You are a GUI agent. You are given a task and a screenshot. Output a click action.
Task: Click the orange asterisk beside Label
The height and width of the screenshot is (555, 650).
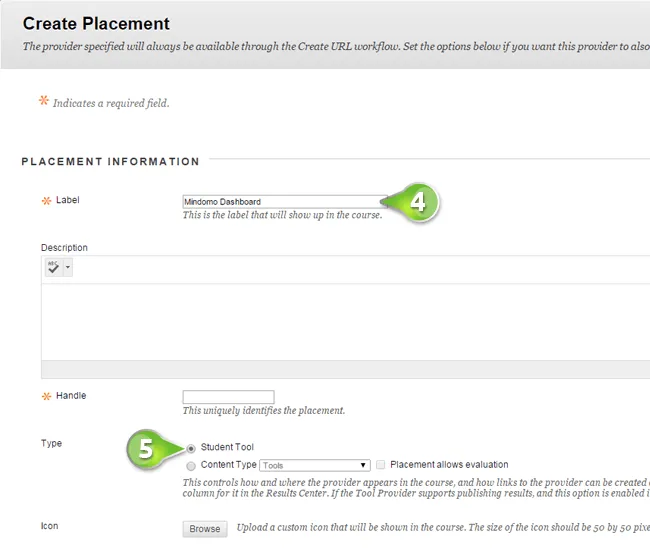coord(45,201)
